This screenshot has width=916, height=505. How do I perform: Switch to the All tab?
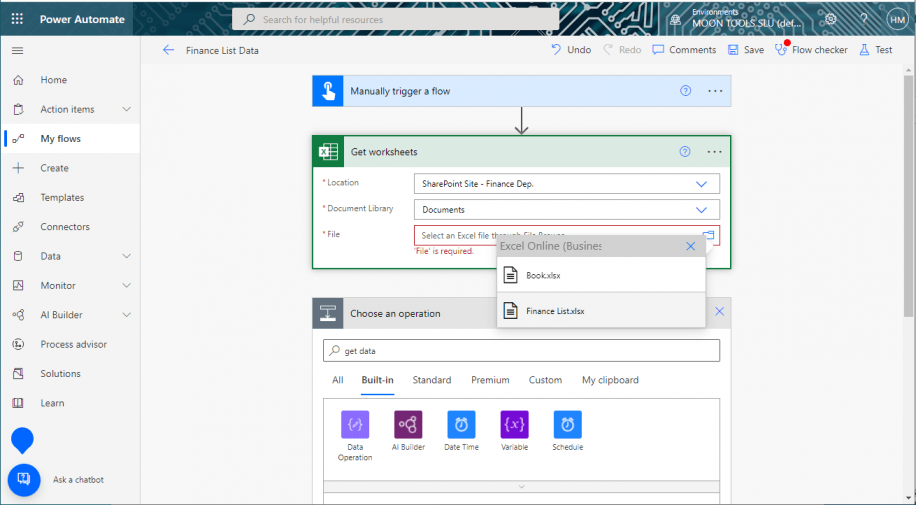tap(338, 380)
